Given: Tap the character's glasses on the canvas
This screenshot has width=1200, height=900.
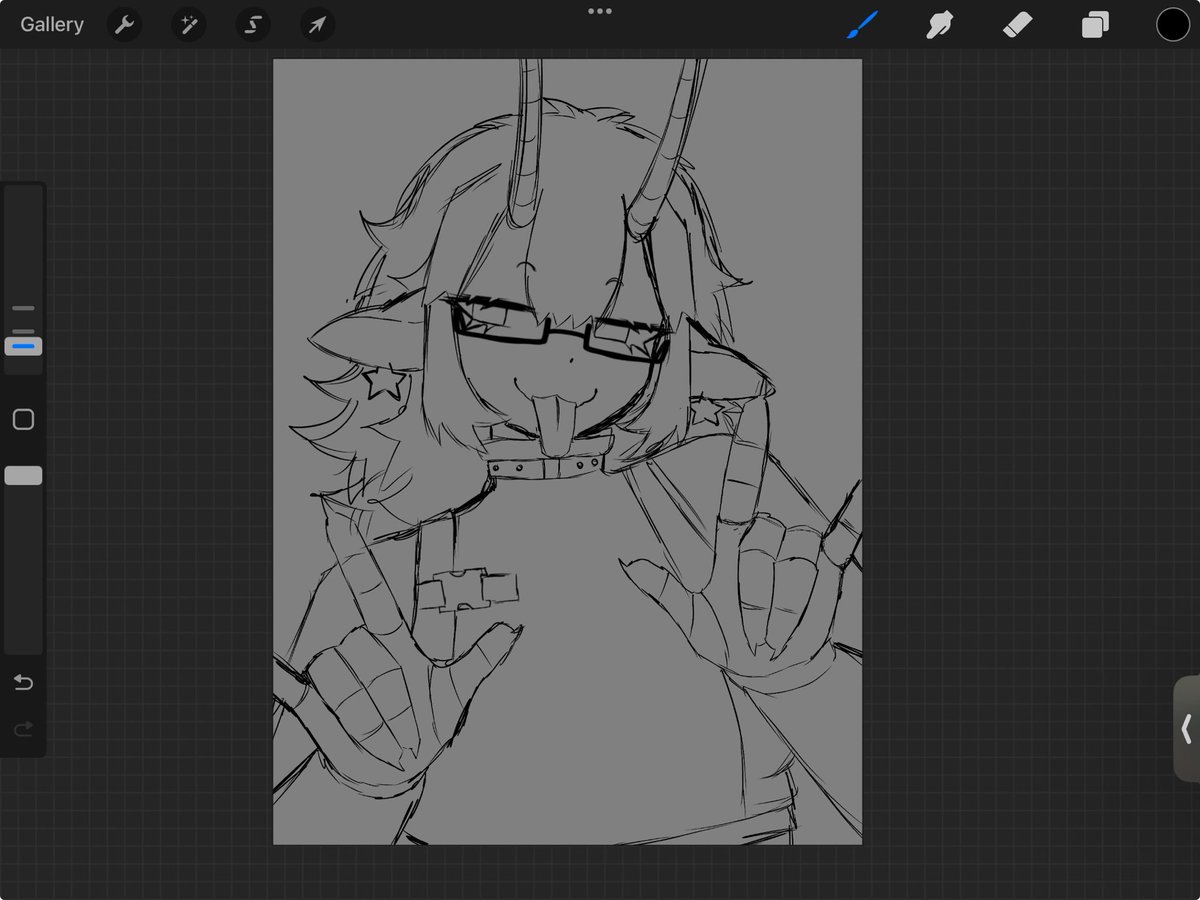Looking at the screenshot, I should [x=560, y=332].
